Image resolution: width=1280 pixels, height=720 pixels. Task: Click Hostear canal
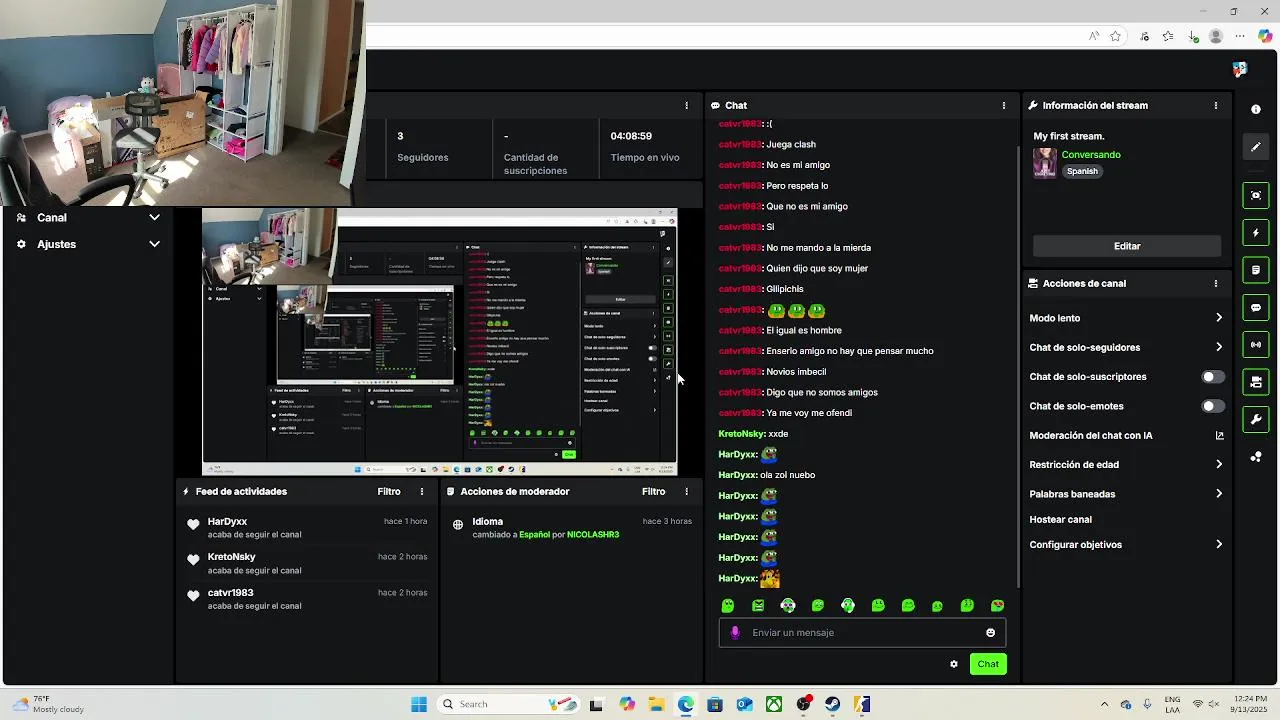1060,520
